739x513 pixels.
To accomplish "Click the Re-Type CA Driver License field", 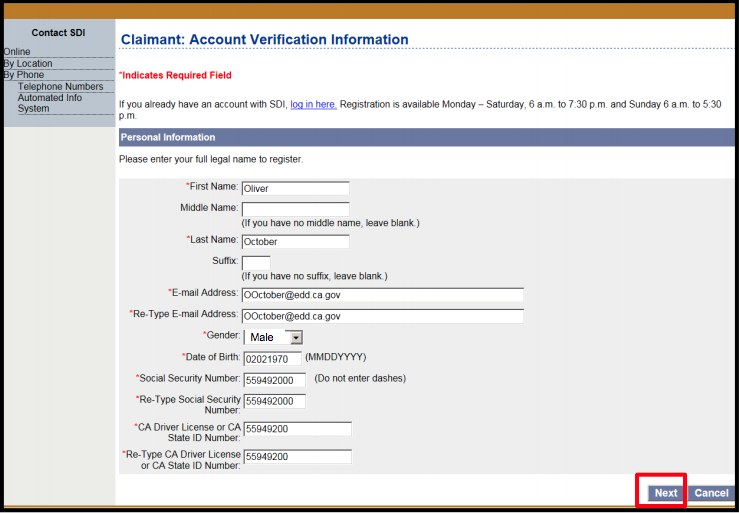I will pyautogui.click(x=296, y=456).
